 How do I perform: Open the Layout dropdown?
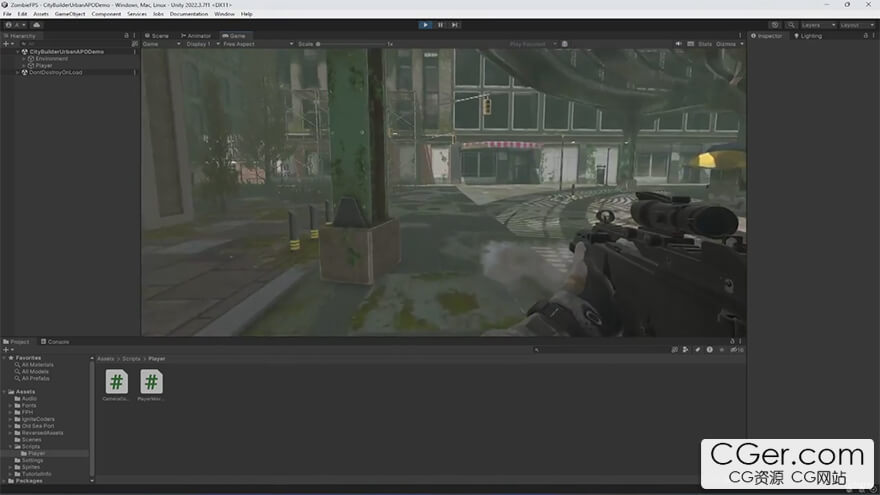click(855, 24)
